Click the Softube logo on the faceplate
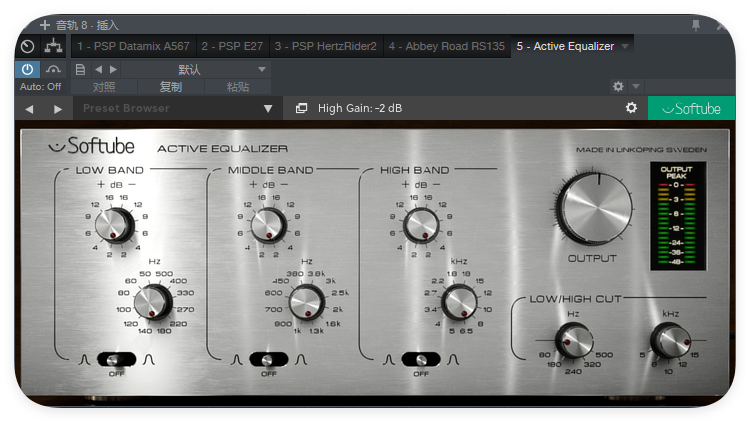This screenshot has height=422, width=750. (92, 146)
